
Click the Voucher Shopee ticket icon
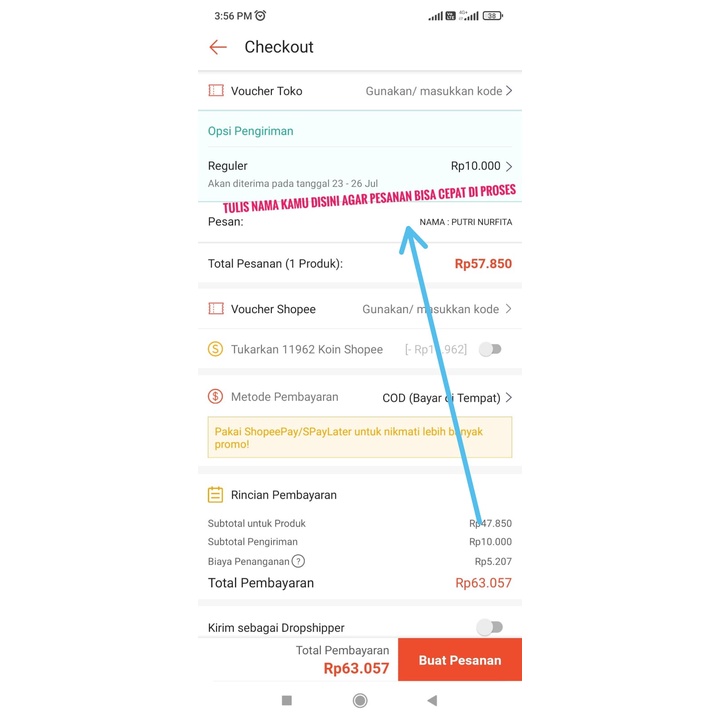[x=216, y=309]
